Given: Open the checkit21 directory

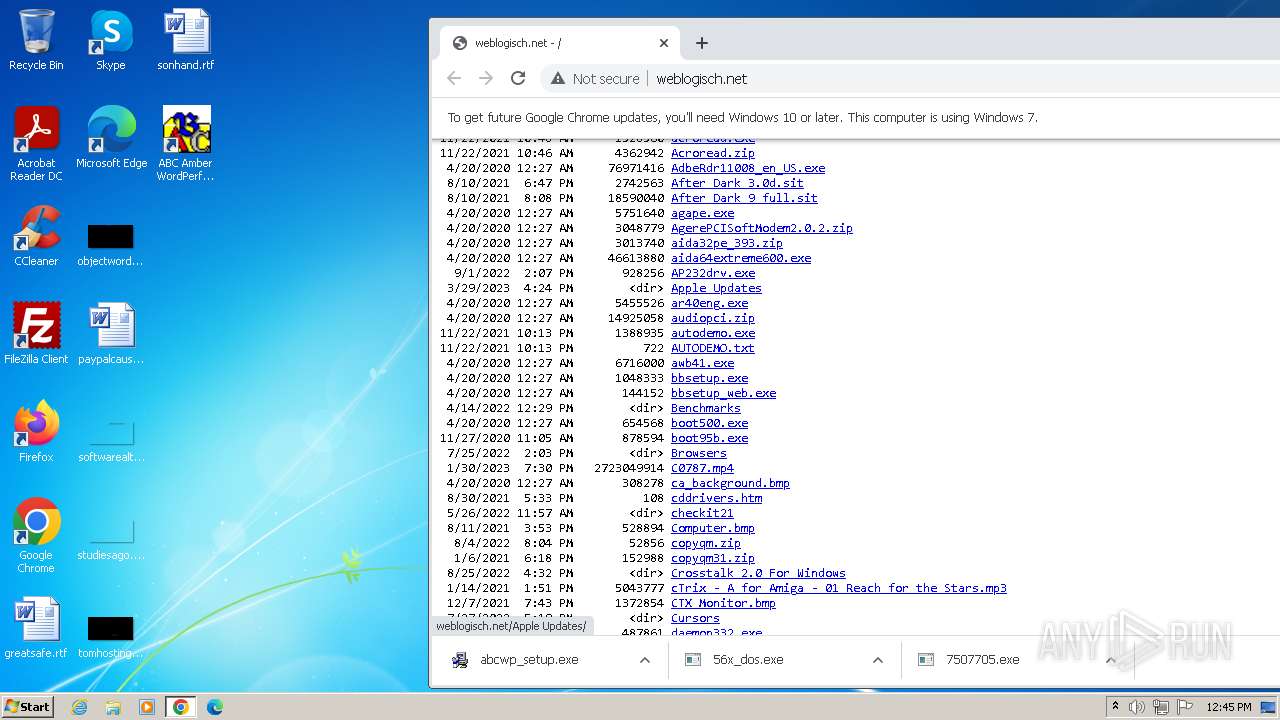Looking at the screenshot, I should (702, 513).
